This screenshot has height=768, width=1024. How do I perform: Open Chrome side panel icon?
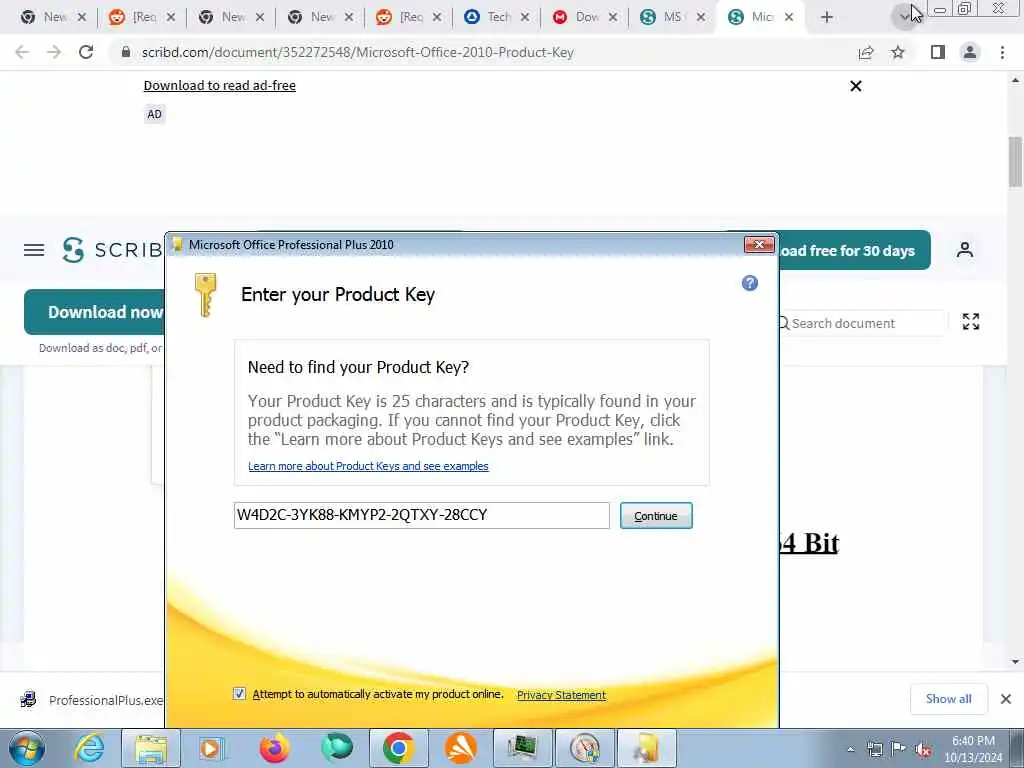(938, 52)
